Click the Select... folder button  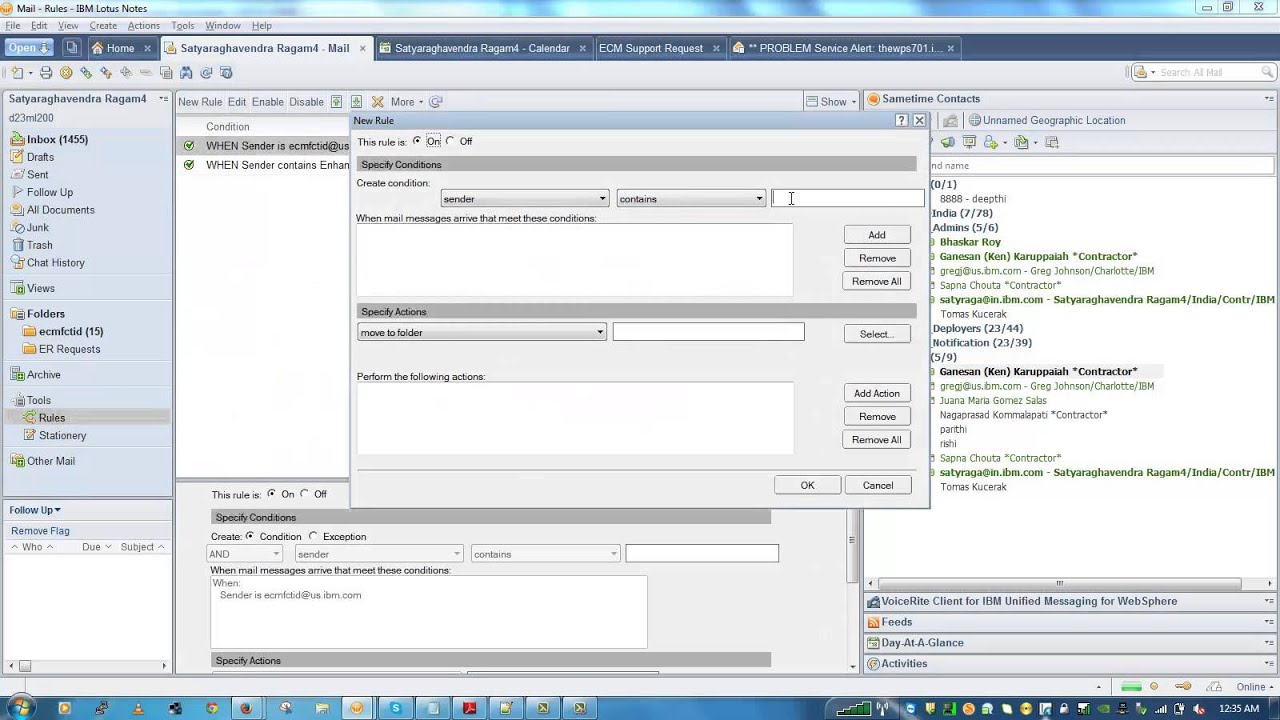tap(877, 334)
